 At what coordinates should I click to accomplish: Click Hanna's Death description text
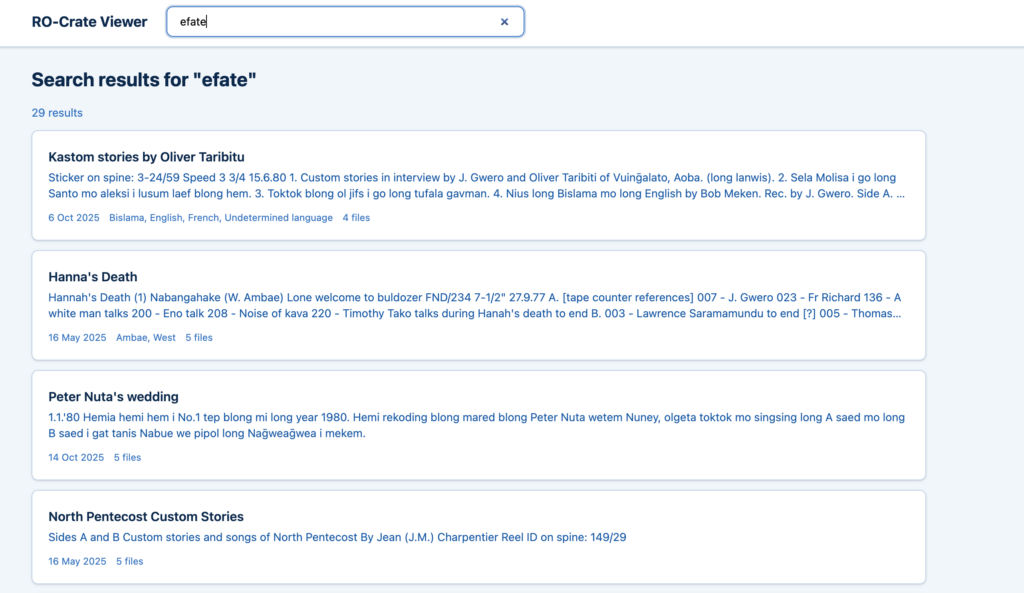[x=476, y=305]
